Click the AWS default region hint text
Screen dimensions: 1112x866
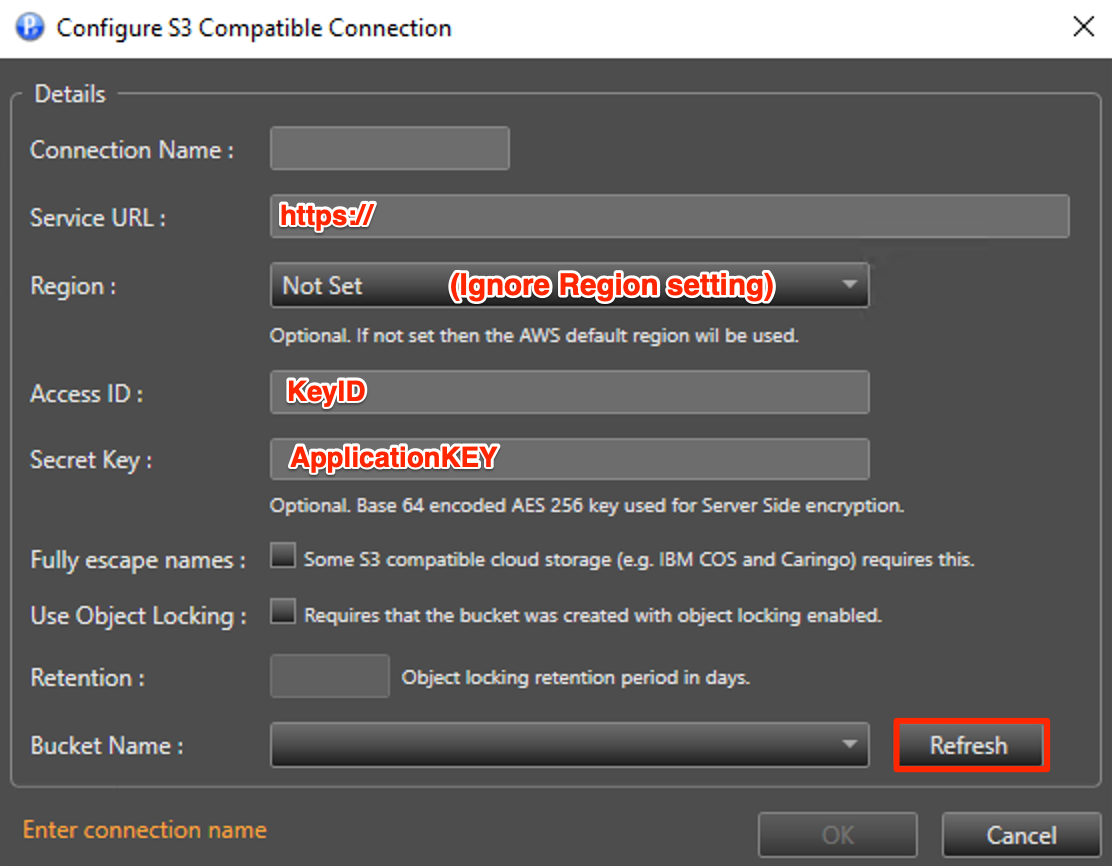tap(534, 335)
